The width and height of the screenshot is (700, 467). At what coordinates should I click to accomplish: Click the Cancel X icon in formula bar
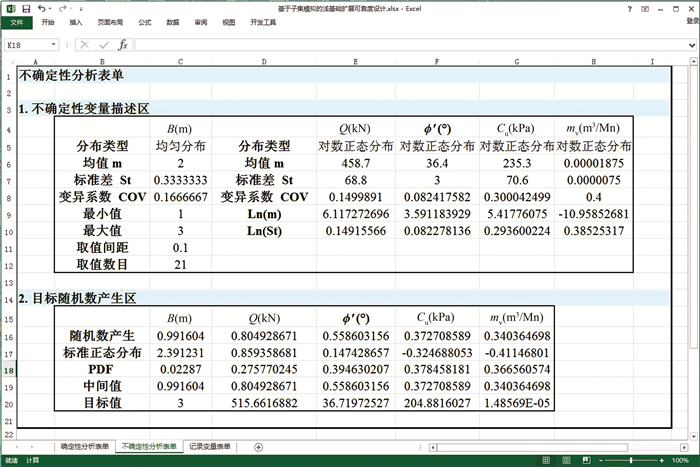click(87, 45)
